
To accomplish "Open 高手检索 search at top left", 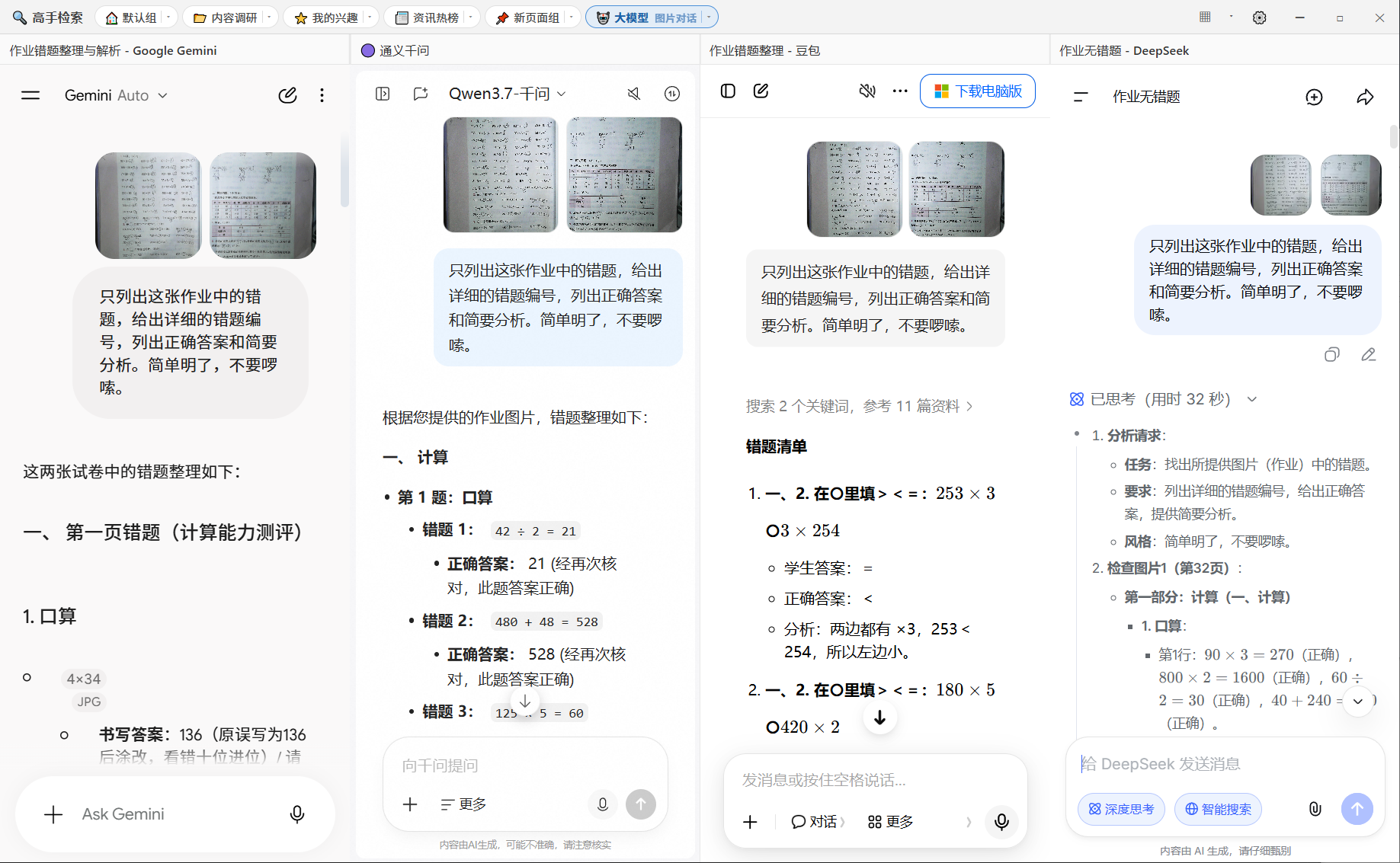I will [47, 18].
